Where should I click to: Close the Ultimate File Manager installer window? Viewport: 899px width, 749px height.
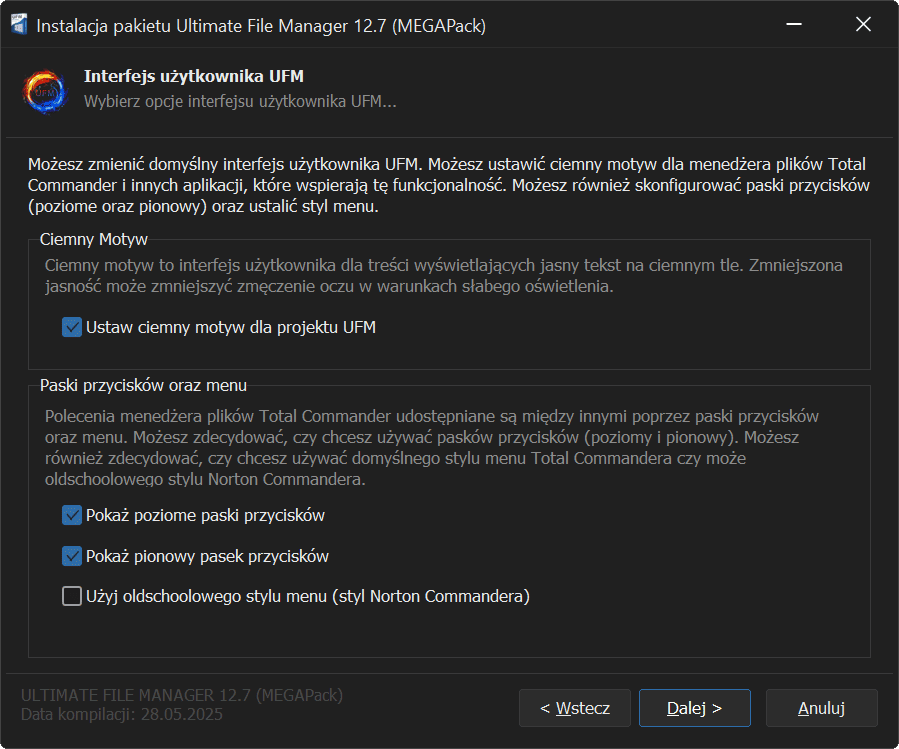(863, 25)
